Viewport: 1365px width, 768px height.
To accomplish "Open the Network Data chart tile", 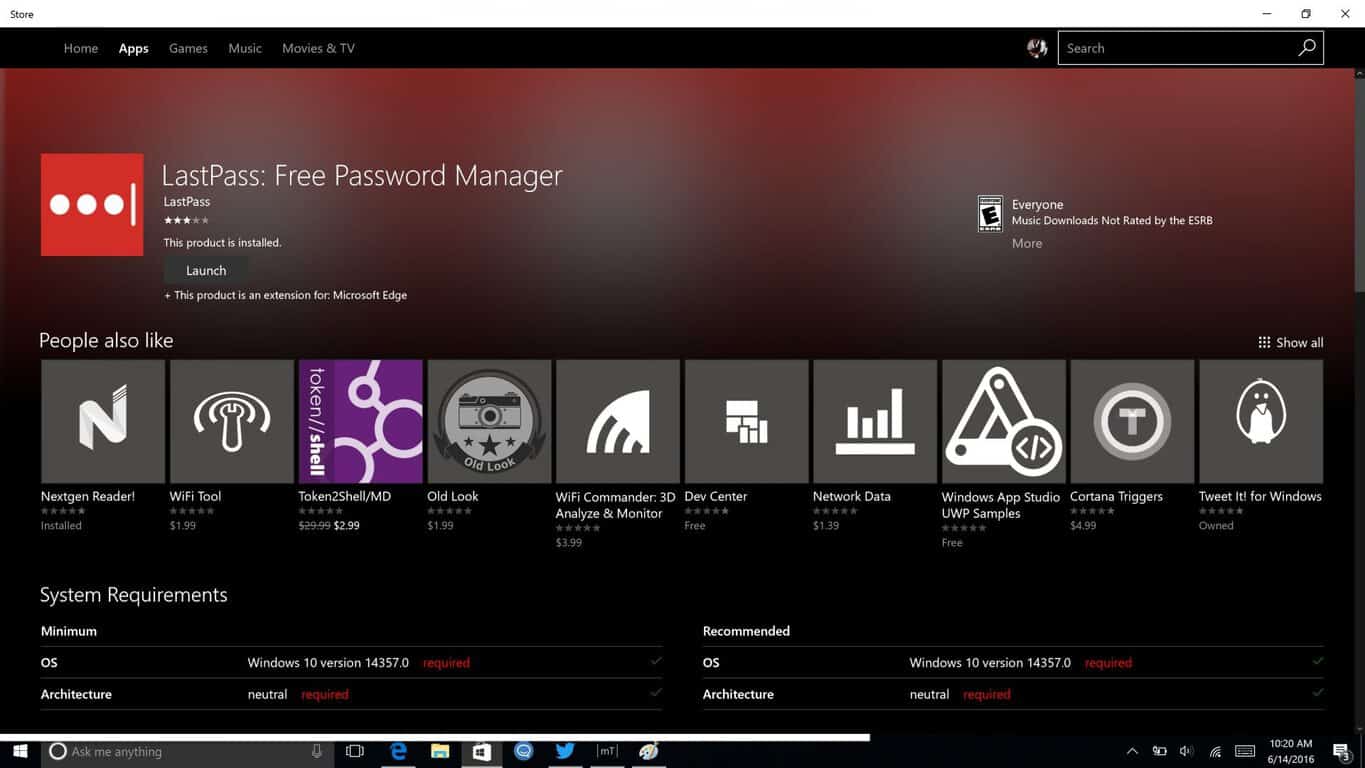I will click(875, 422).
